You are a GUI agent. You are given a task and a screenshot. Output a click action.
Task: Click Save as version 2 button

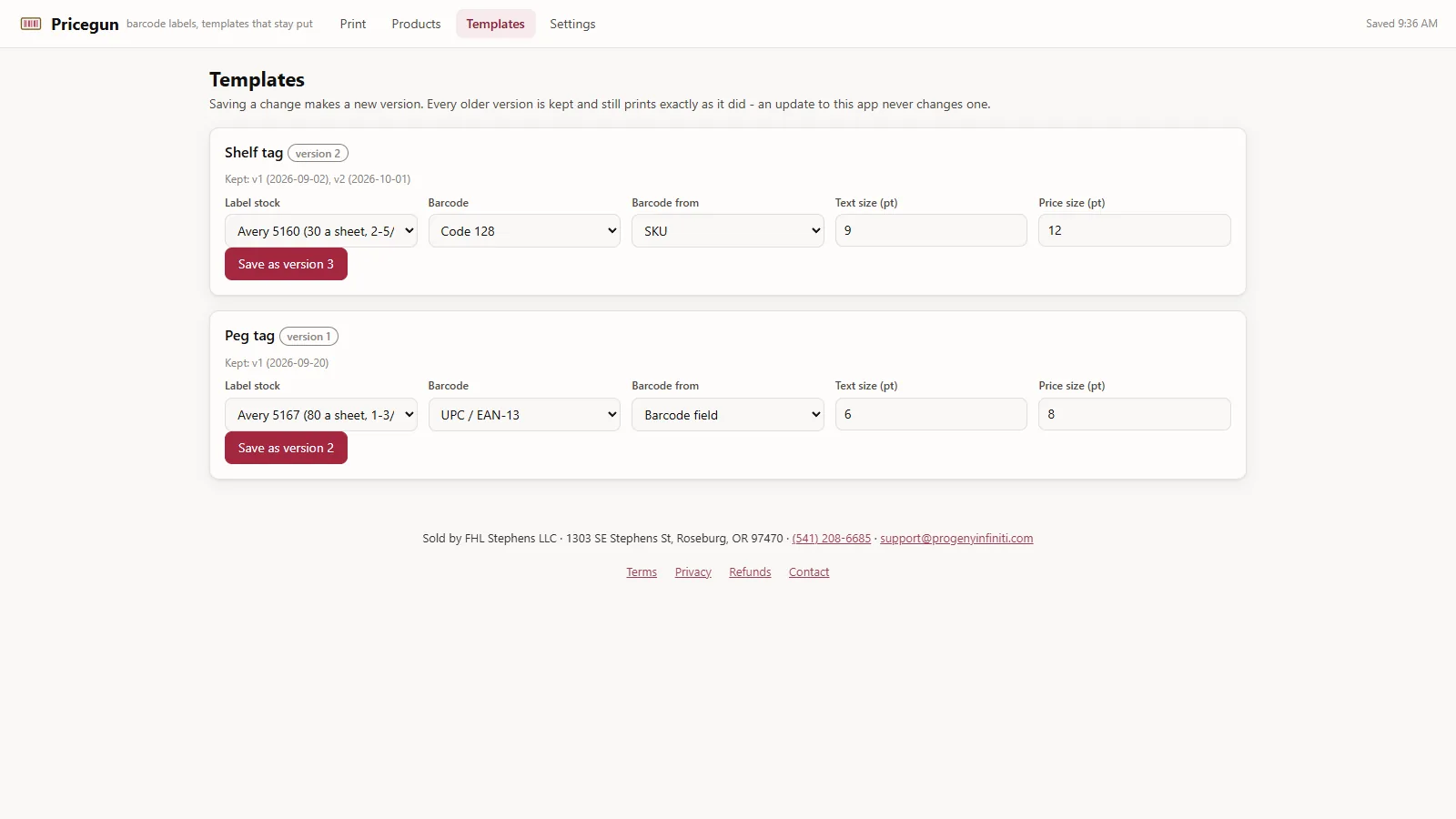click(x=286, y=448)
